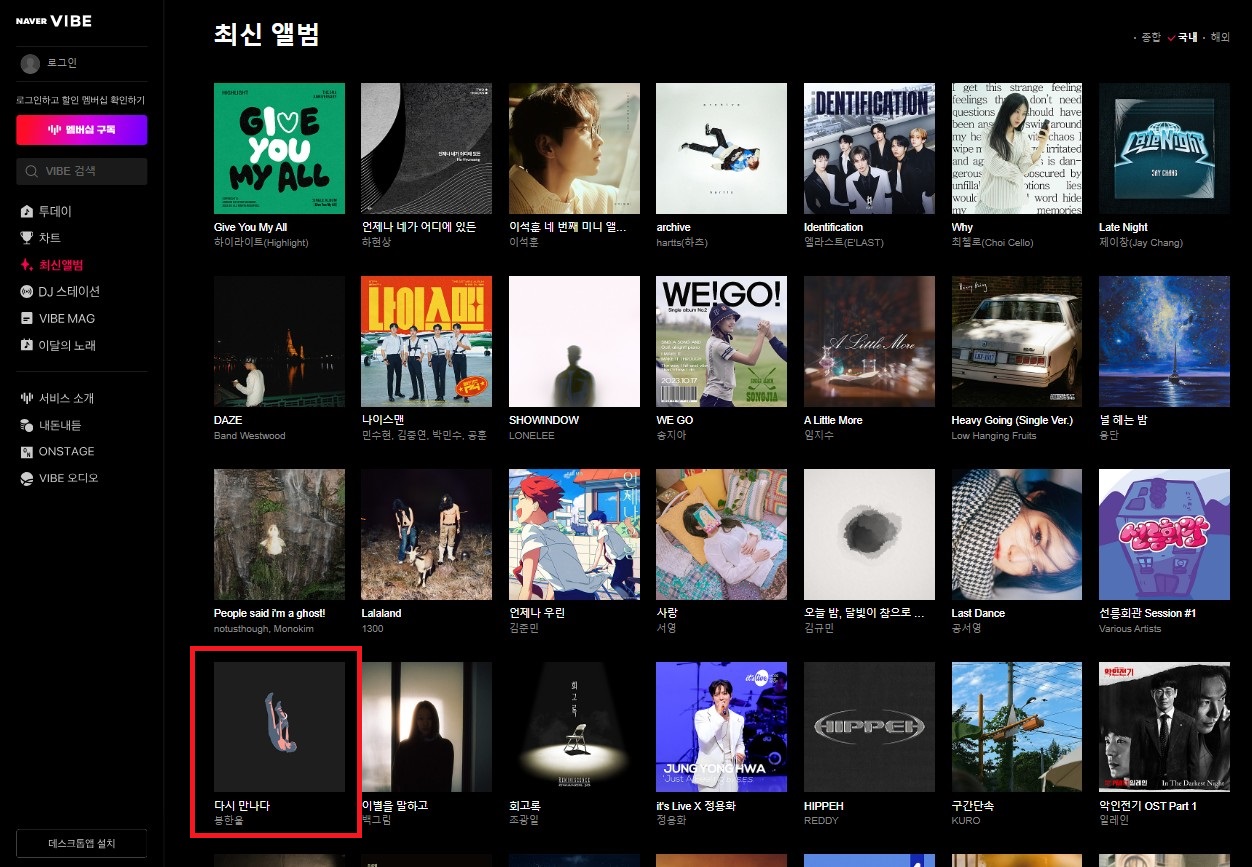This screenshot has height=867, width=1252.
Task: Open the Late Night album cover
Action: click(x=1164, y=148)
